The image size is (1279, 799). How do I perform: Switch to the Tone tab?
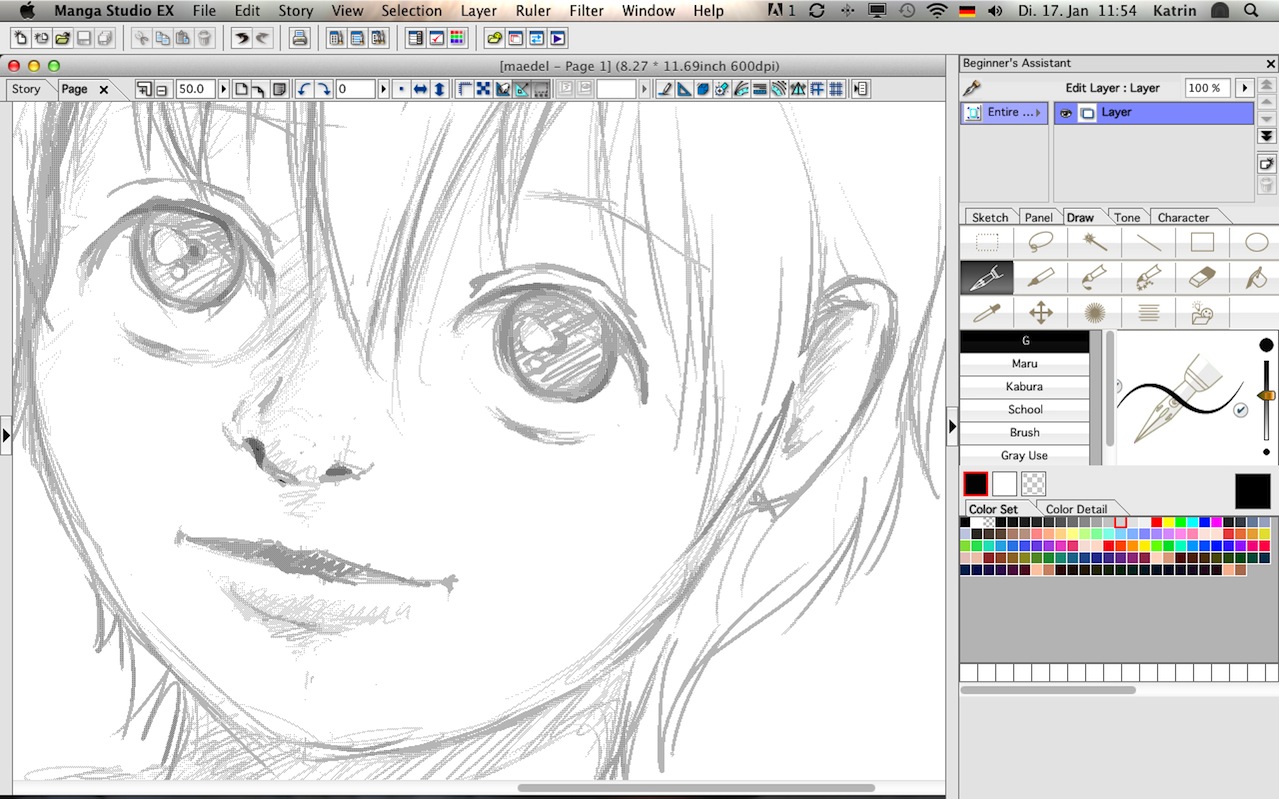tap(1127, 217)
